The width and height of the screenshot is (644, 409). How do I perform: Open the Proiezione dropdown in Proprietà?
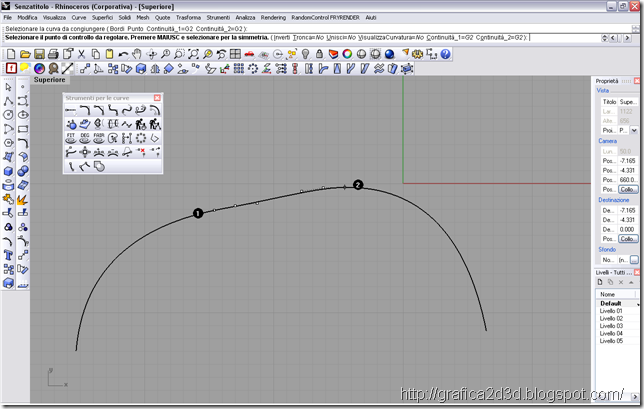point(634,130)
